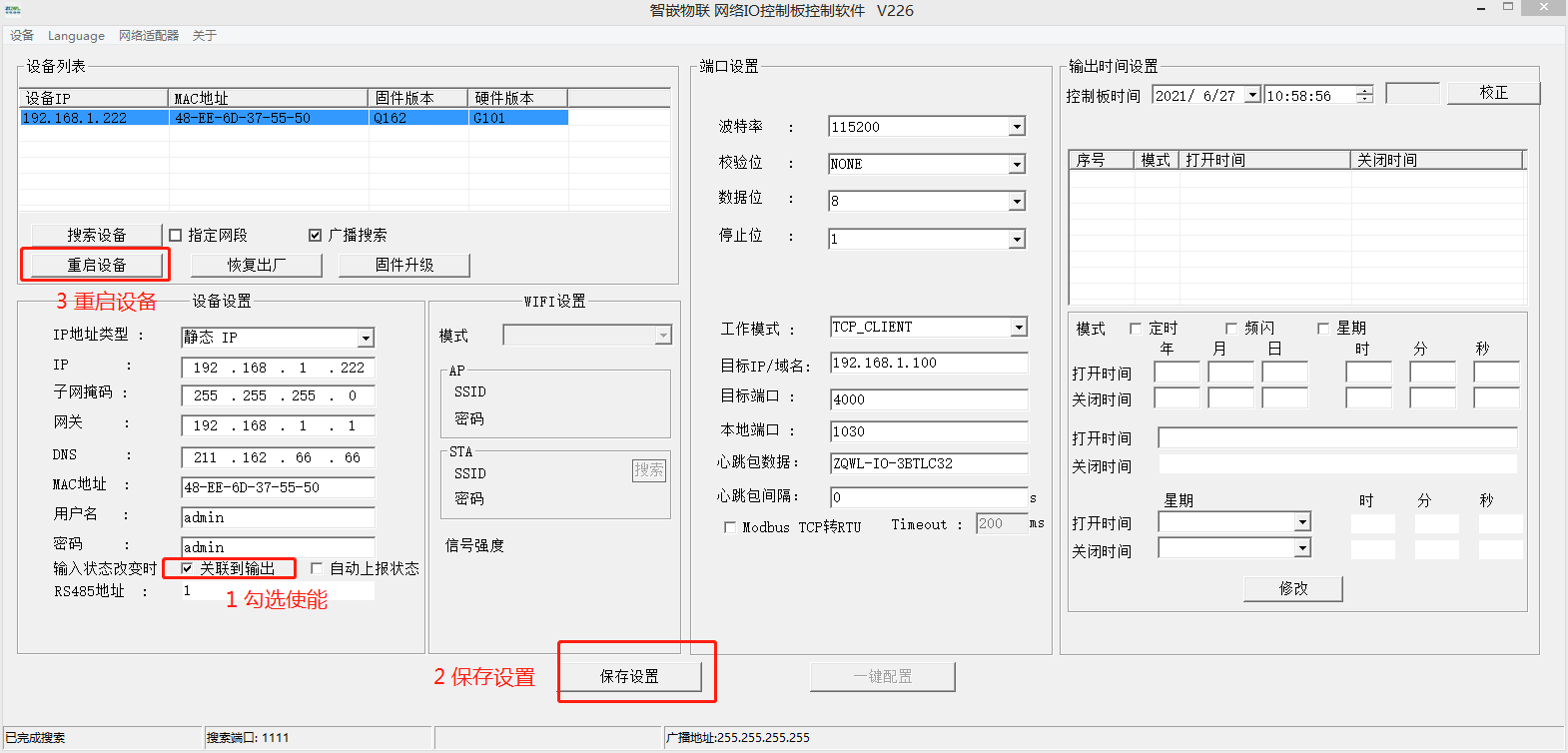Check the 定时 mode checkbox
The image size is (1568, 753).
(x=1136, y=329)
